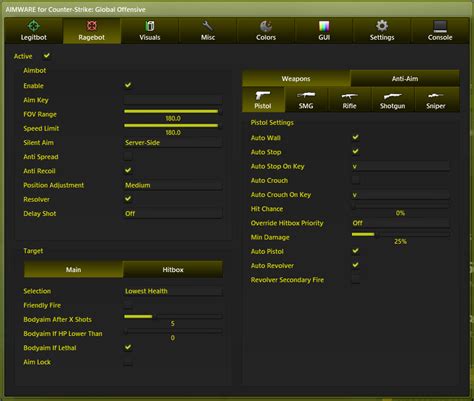474x401 pixels.
Task: Click the Target section heading
Action: click(33, 251)
